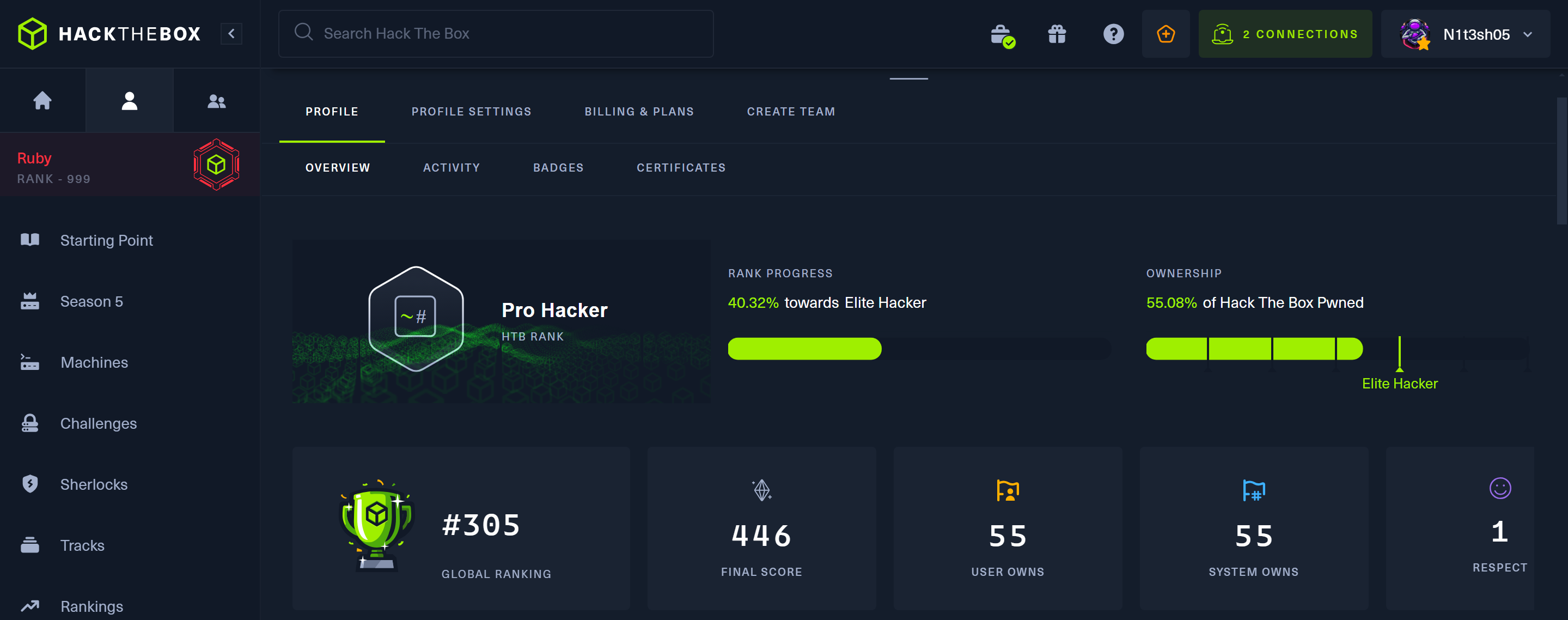Viewport: 1568px width, 620px height.
Task: Click the Challenges lock icon
Action: (30, 423)
